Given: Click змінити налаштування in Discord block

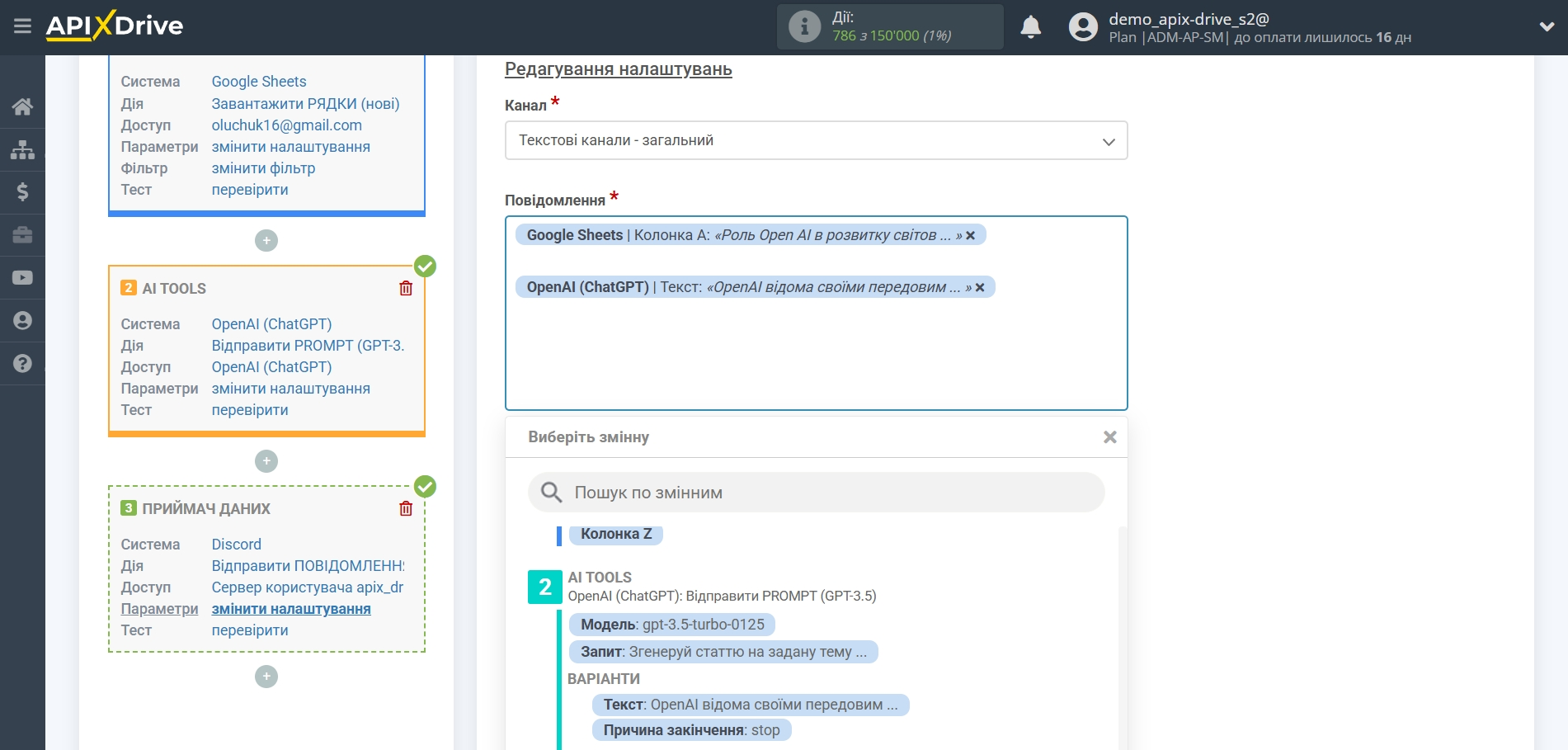Looking at the screenshot, I should [290, 609].
